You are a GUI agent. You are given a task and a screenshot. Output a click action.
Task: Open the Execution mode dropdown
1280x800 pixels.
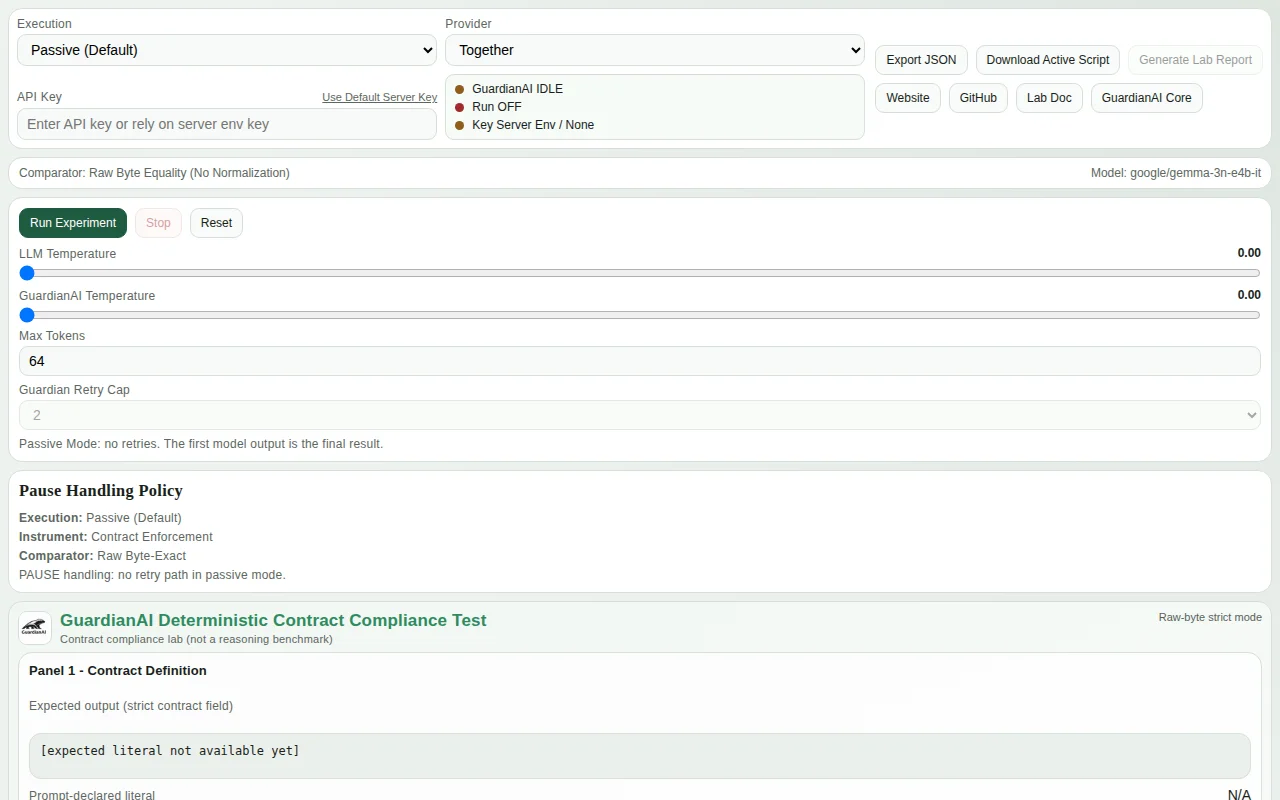click(x=227, y=50)
